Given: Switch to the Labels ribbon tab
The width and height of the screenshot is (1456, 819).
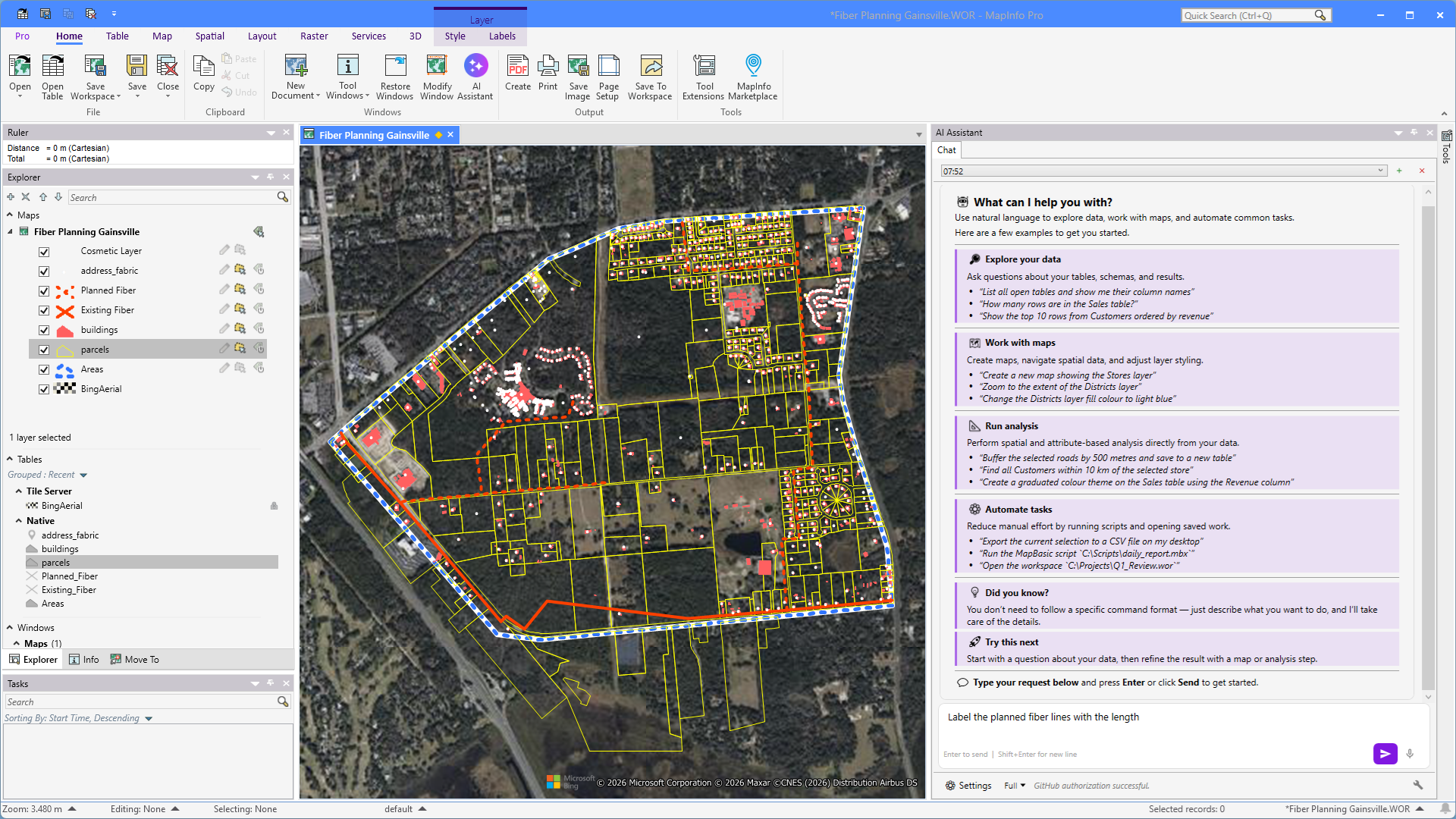Looking at the screenshot, I should 502,36.
